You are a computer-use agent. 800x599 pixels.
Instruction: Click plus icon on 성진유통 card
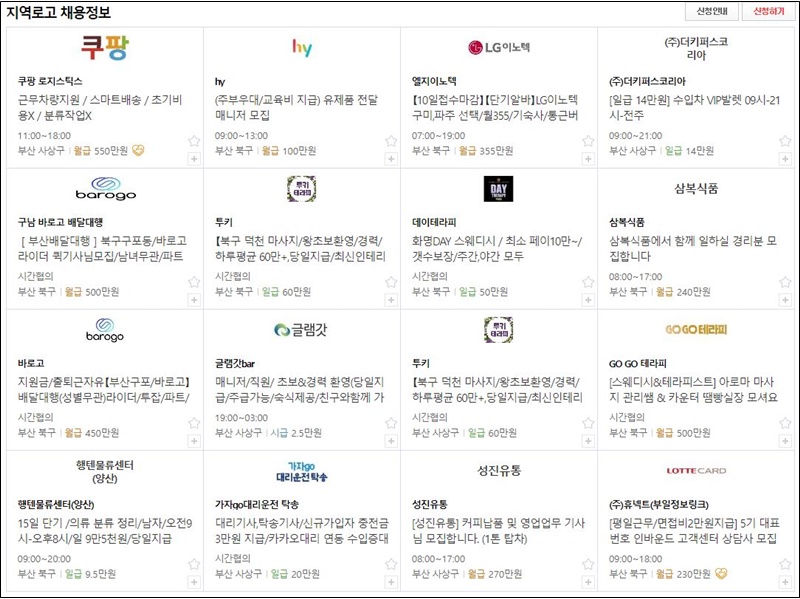(588, 582)
